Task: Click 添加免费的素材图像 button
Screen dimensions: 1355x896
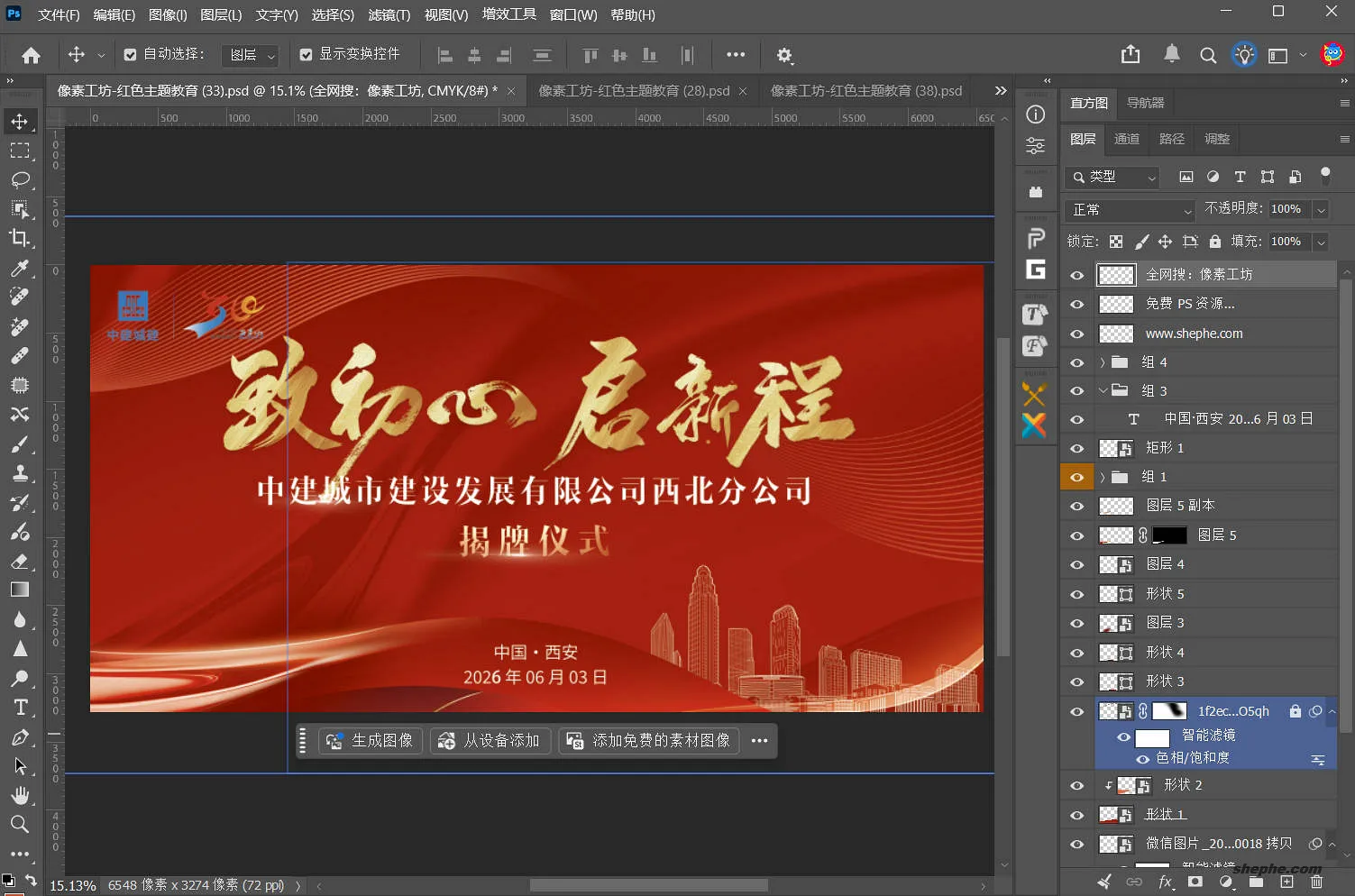Action: [649, 741]
